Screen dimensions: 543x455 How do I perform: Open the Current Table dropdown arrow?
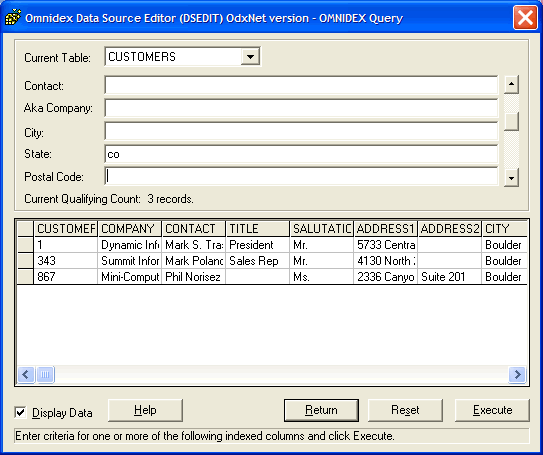(250, 56)
